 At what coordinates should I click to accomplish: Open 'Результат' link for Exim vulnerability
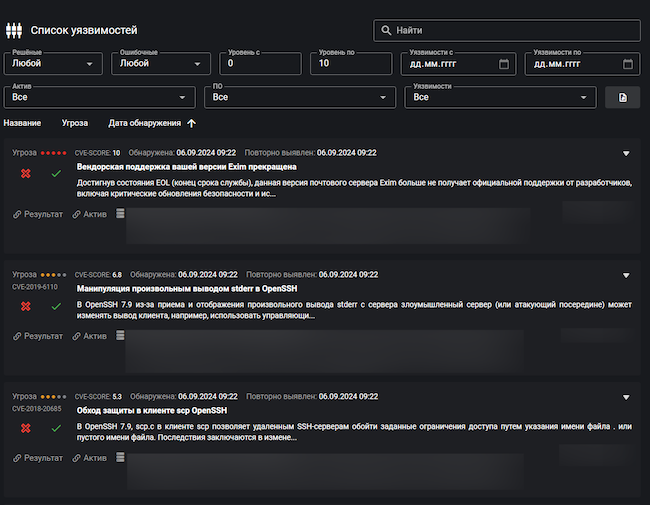(38, 214)
